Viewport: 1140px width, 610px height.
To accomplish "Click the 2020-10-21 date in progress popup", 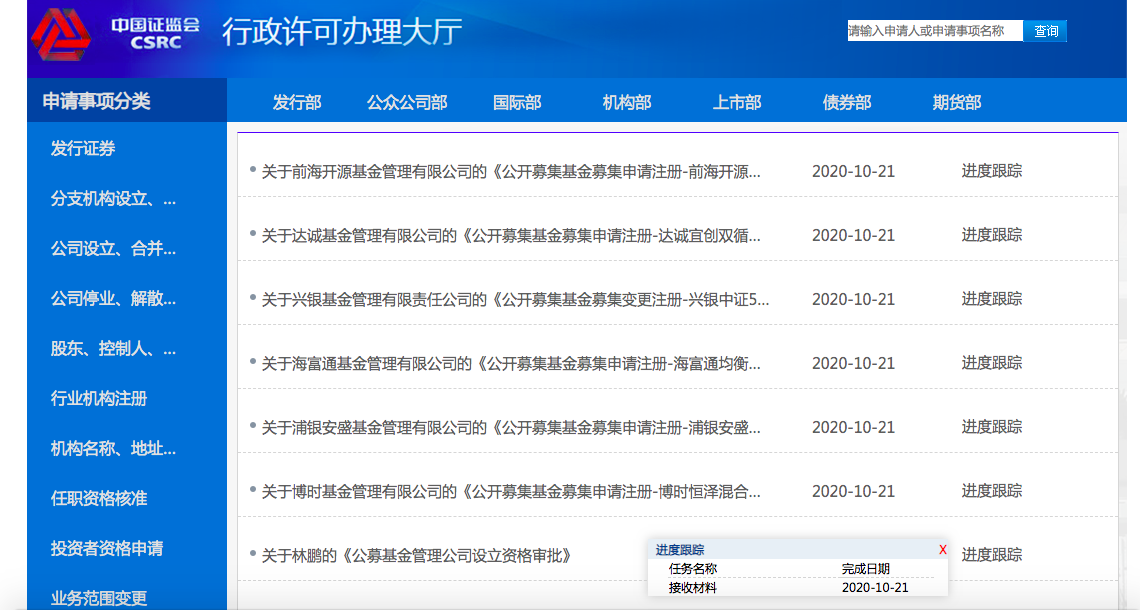I will coord(875,587).
